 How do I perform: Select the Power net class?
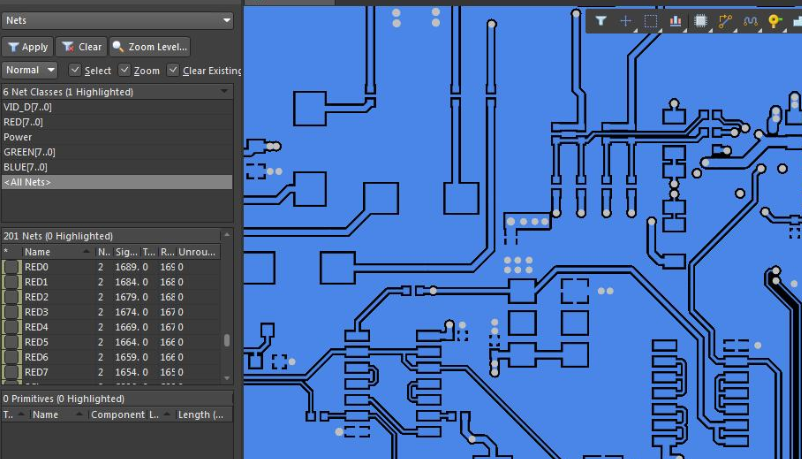click(x=18, y=137)
